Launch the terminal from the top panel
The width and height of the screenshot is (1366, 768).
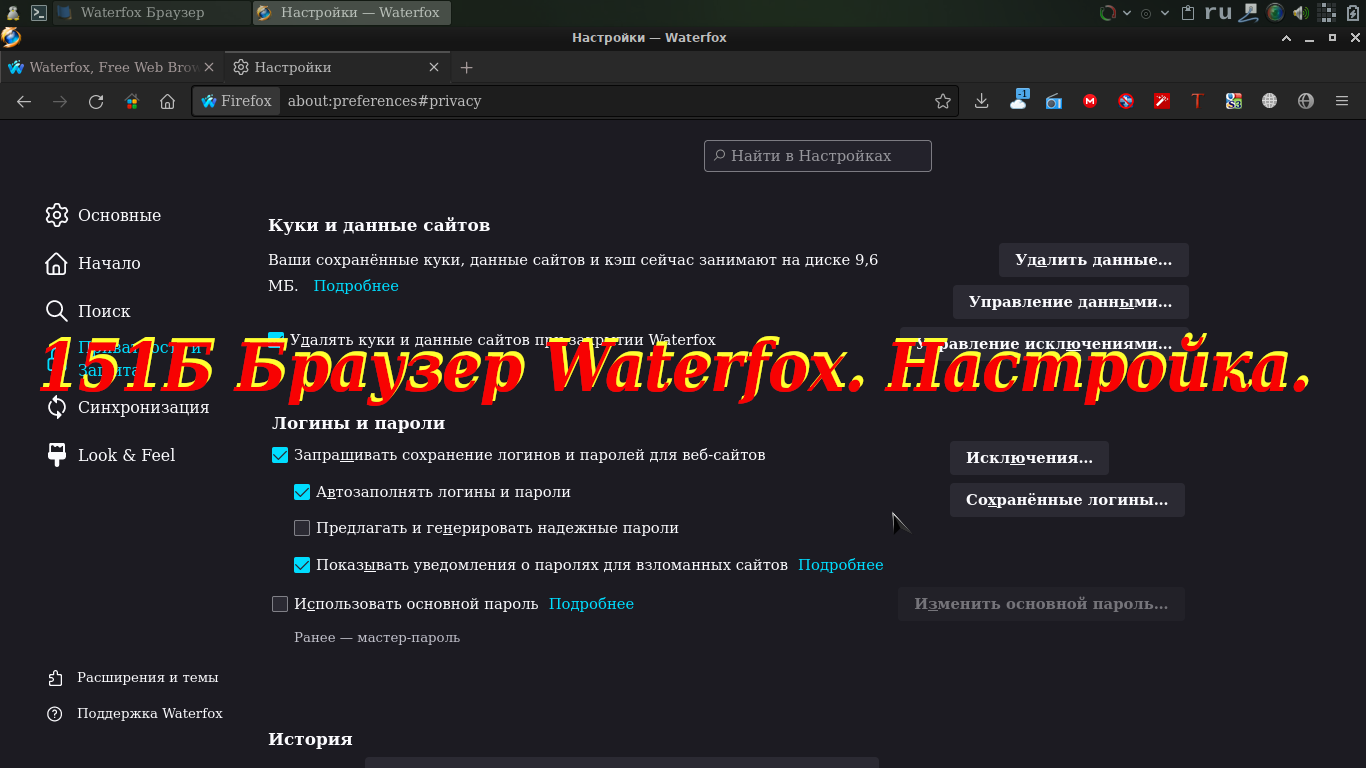[x=38, y=13]
